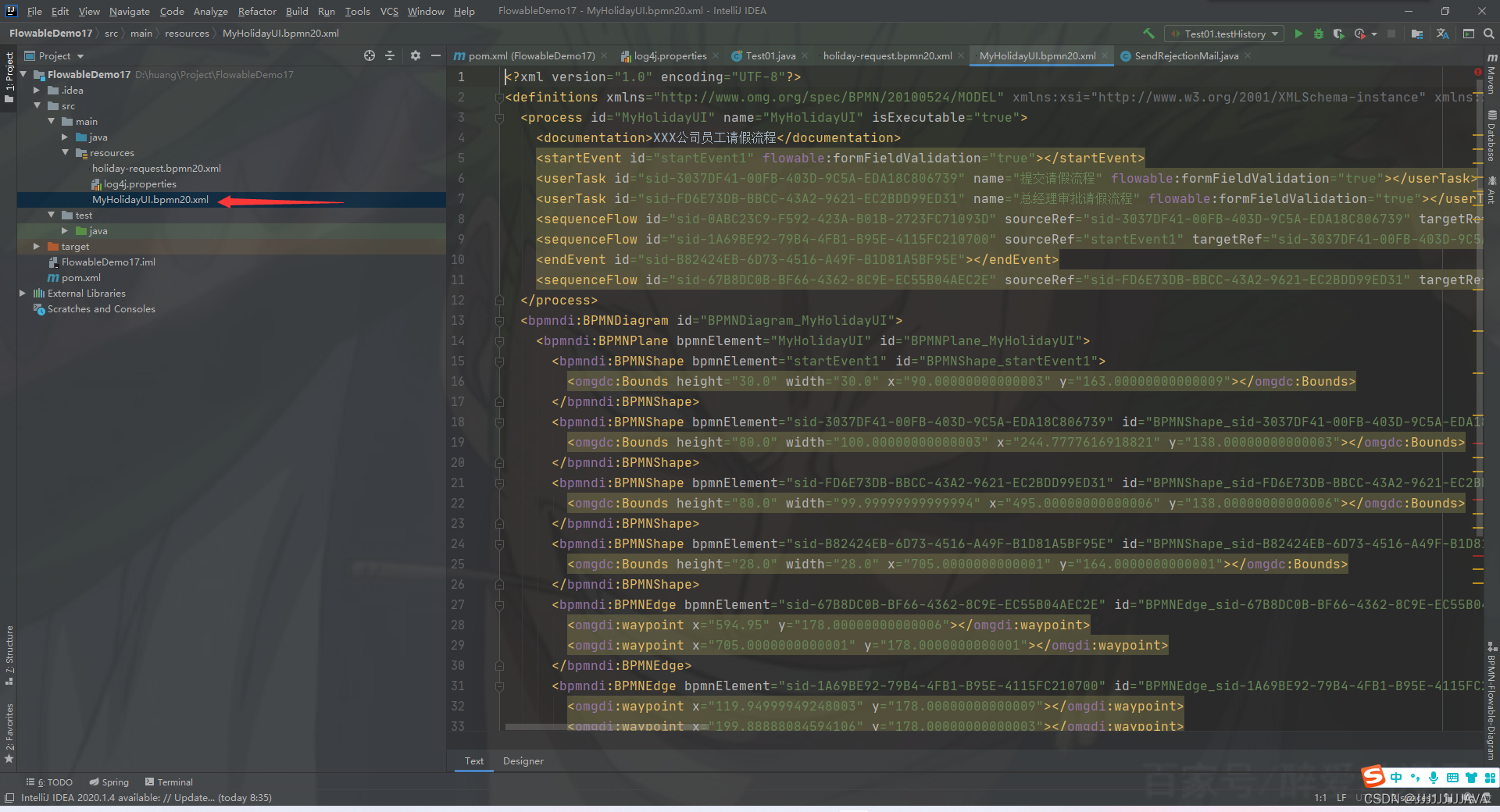Select log4j.properties in project tree
The height and width of the screenshot is (812, 1500).
[x=140, y=183]
